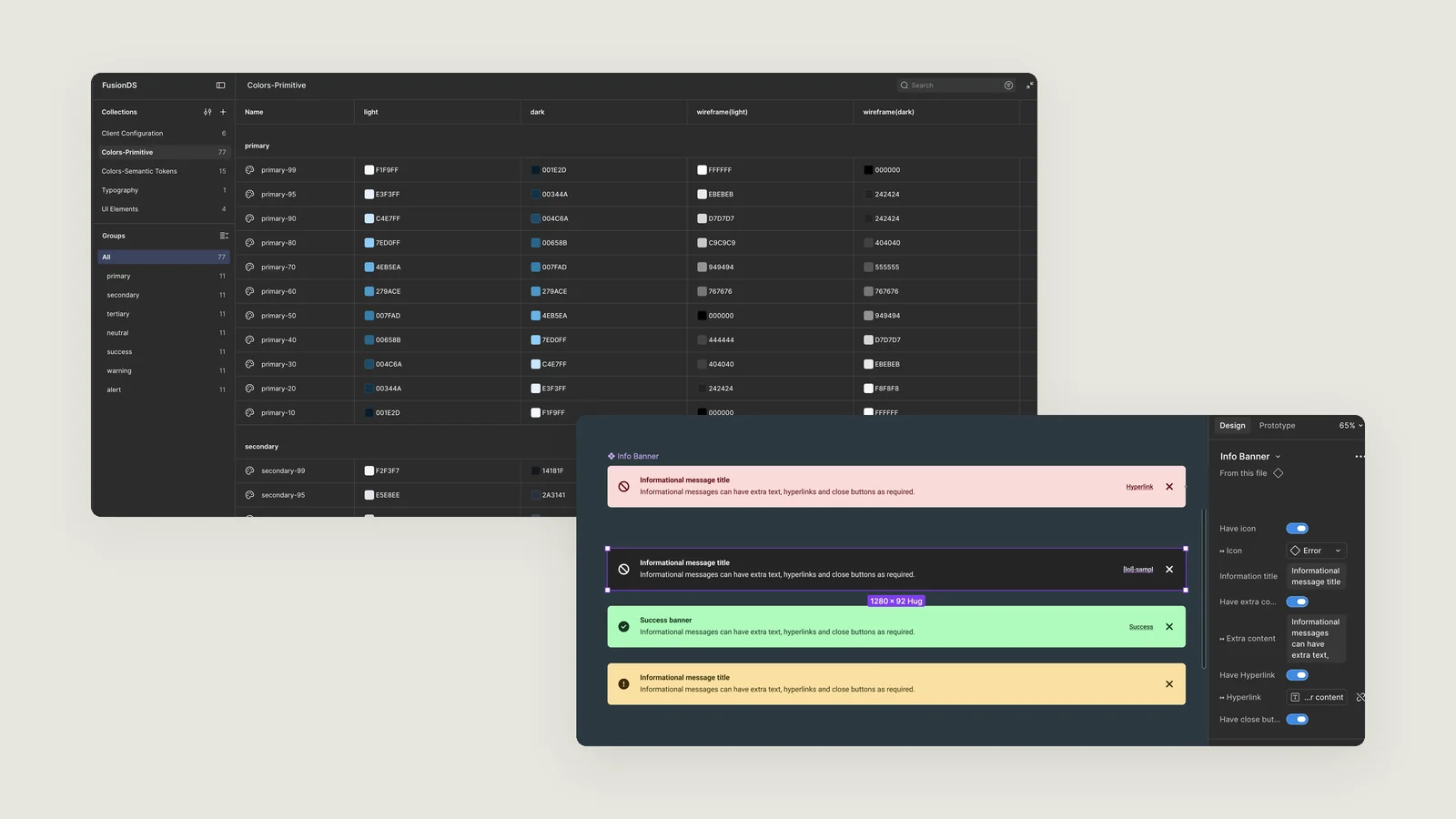This screenshot has width=1456, height=819.
Task: Switch to the Prototype tab
Action: (x=1277, y=426)
